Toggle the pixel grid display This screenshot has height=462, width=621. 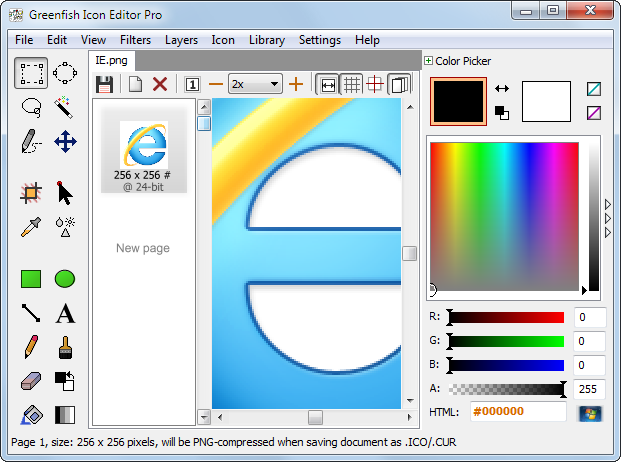click(352, 84)
